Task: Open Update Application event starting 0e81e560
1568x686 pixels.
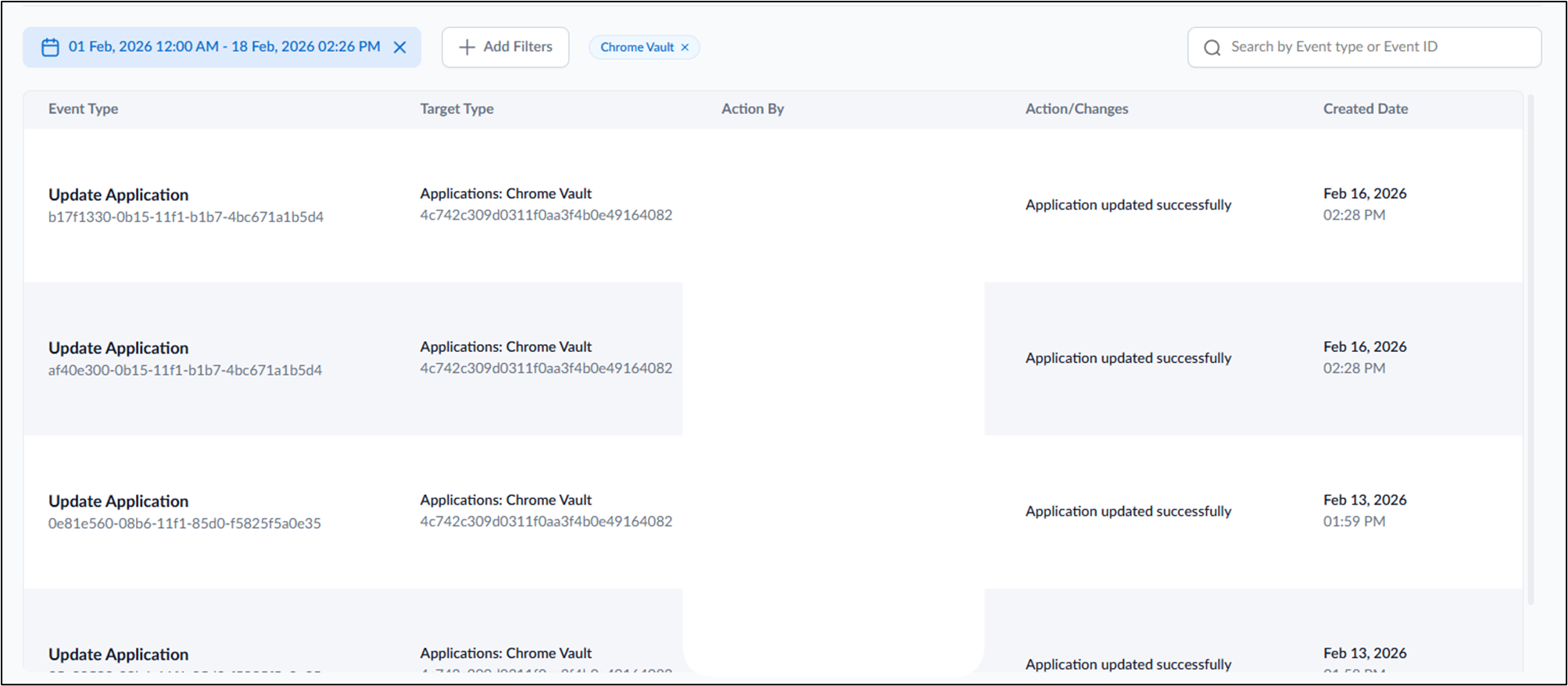Action: (x=118, y=501)
